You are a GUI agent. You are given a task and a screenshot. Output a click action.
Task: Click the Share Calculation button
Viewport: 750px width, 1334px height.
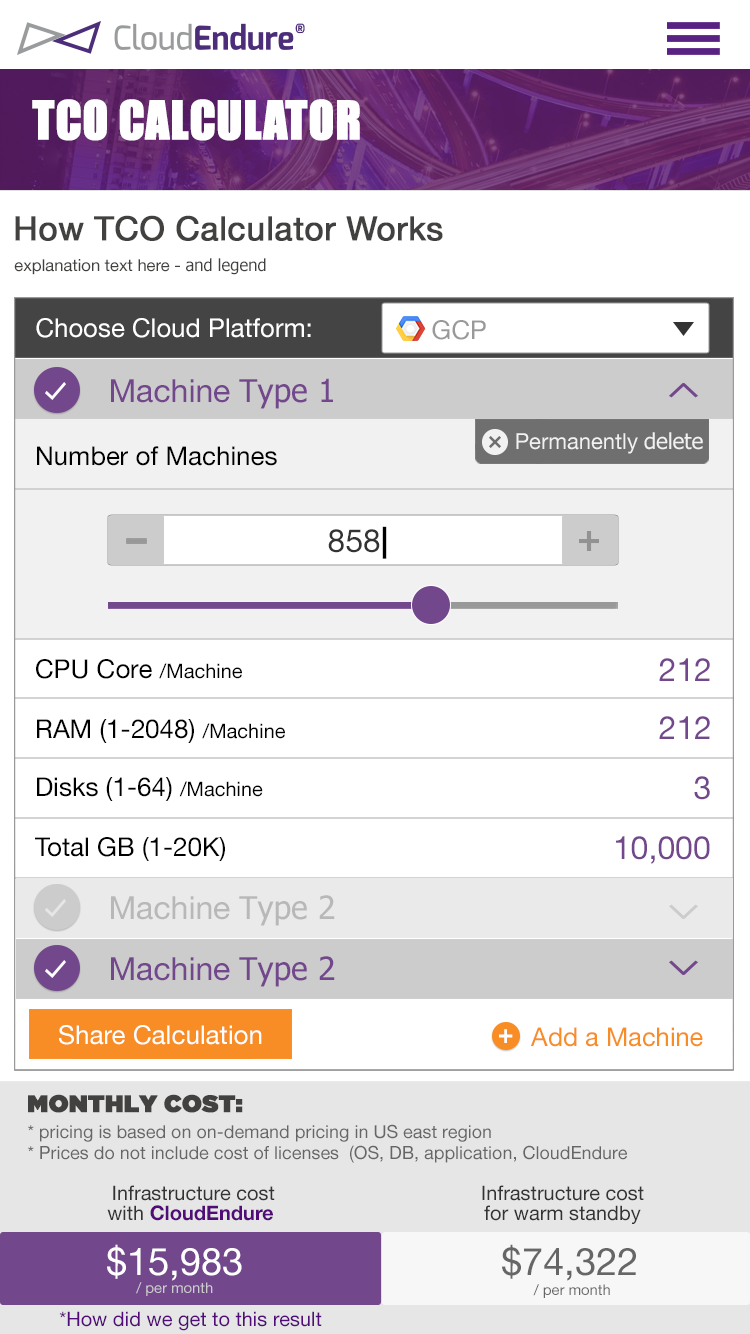pos(160,1035)
